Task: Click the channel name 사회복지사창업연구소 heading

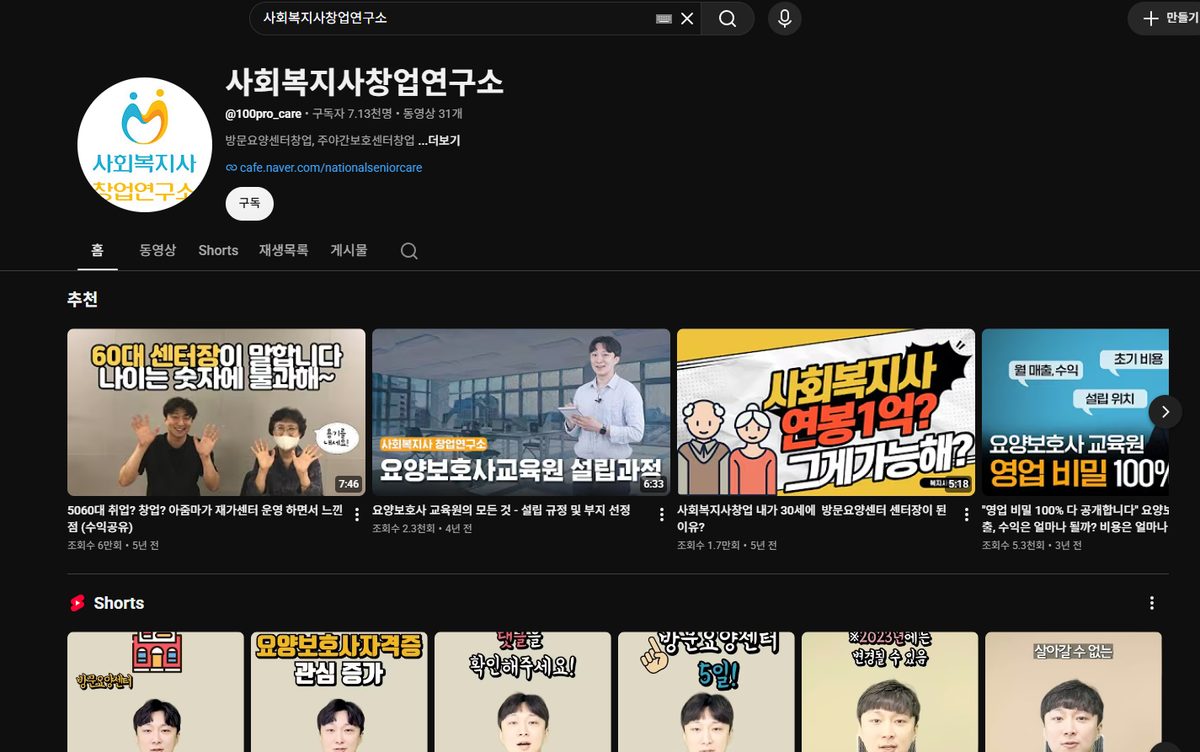Action: (364, 81)
